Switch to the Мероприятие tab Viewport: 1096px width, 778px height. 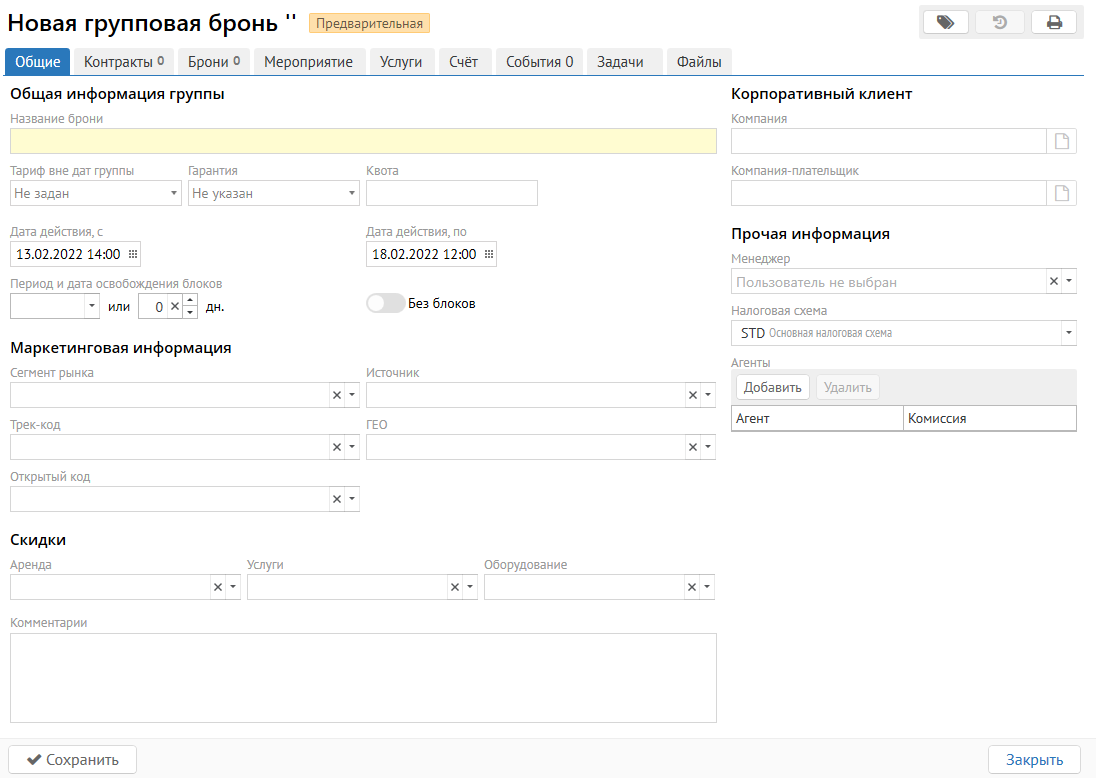pyautogui.click(x=308, y=62)
